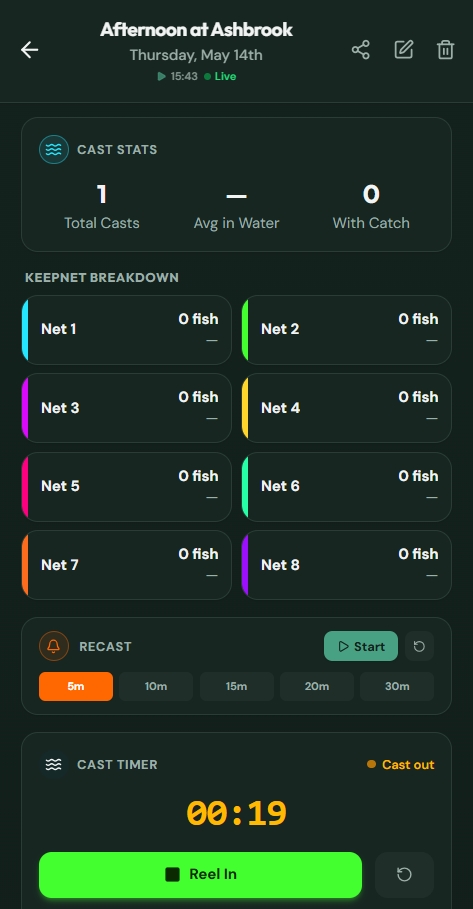
Task: Start the recast timer
Action: (361, 646)
